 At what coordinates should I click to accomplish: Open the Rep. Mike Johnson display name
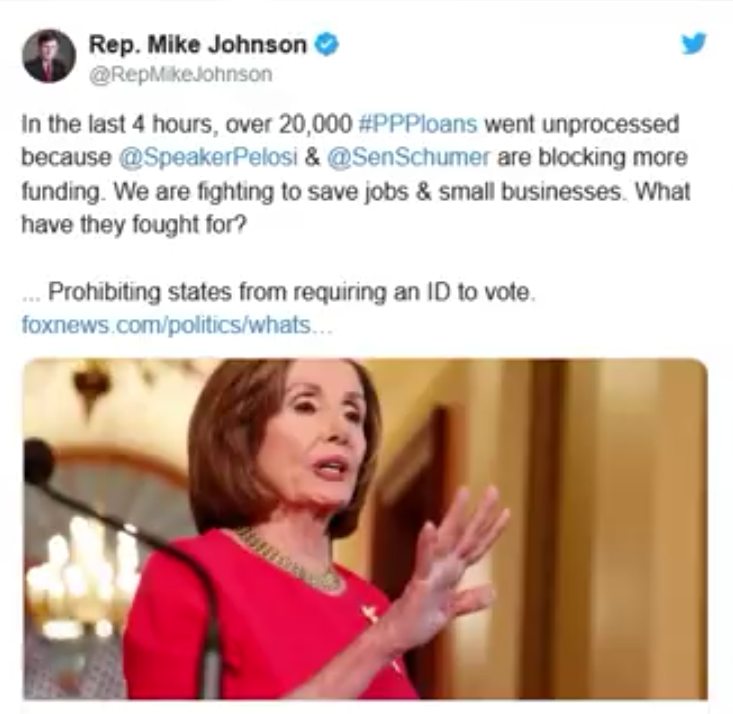(197, 45)
